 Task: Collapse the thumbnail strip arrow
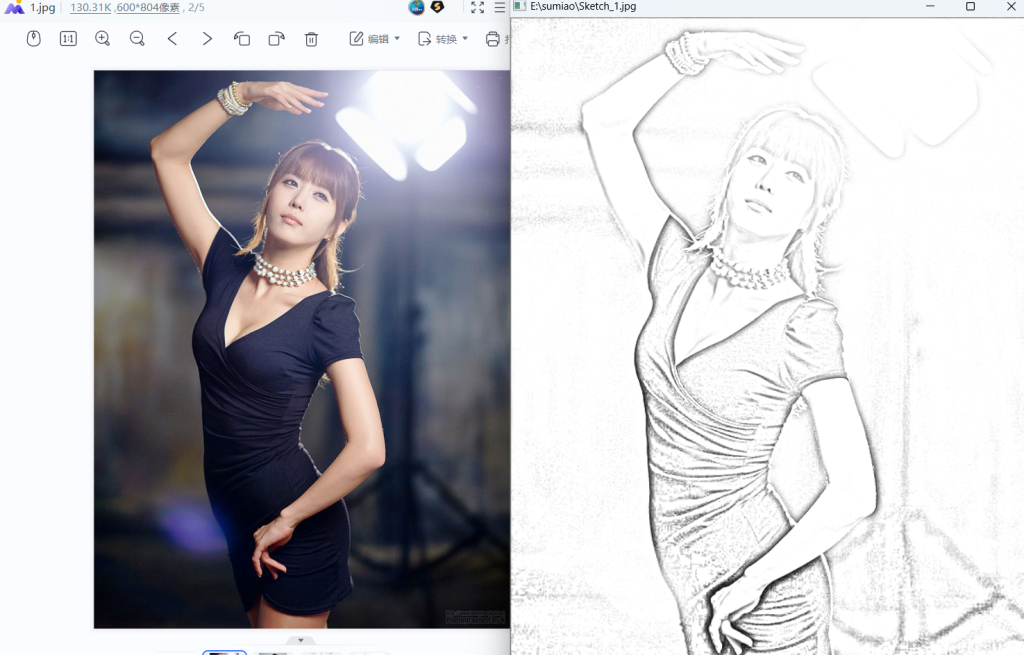pos(301,640)
